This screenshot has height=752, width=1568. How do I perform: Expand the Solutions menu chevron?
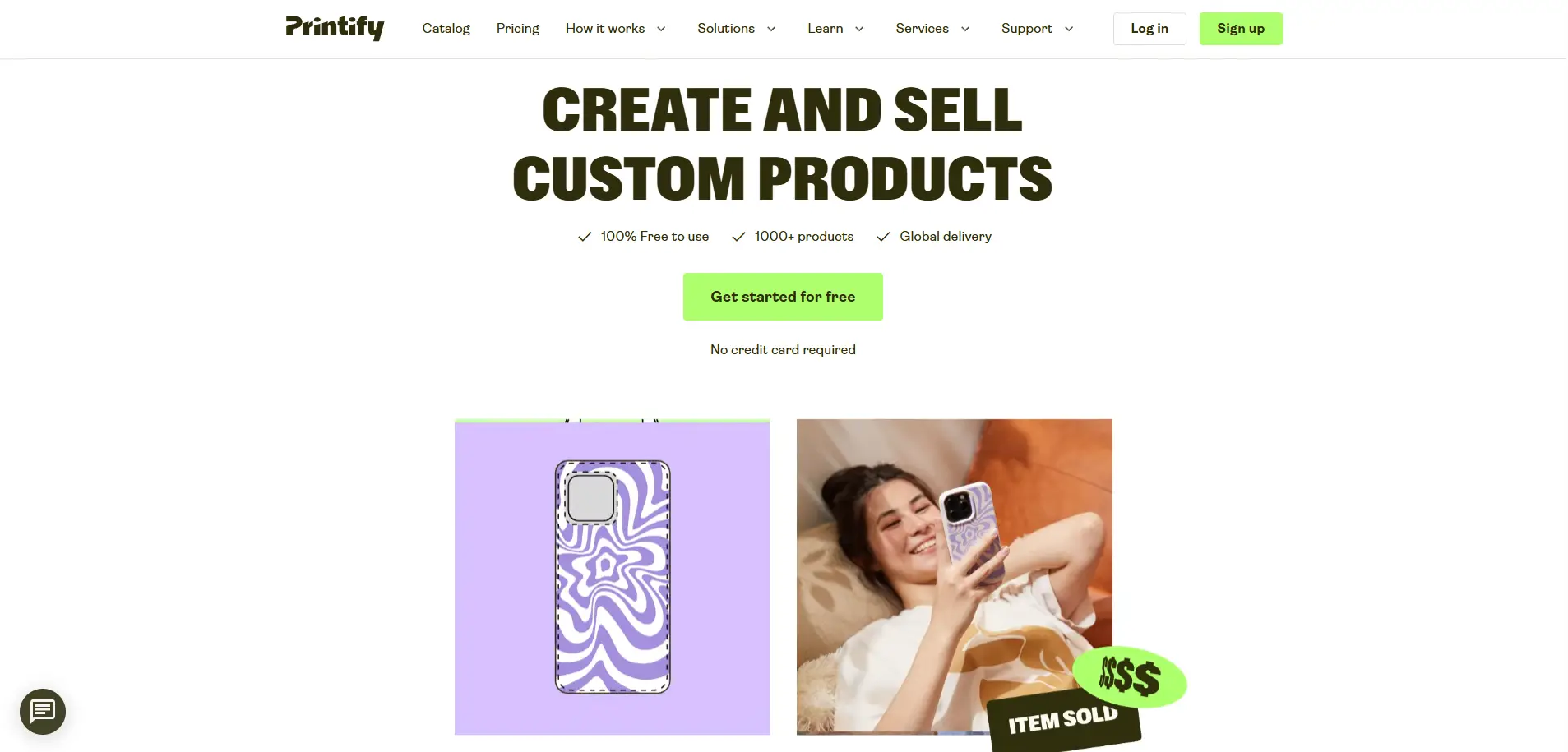(x=771, y=29)
